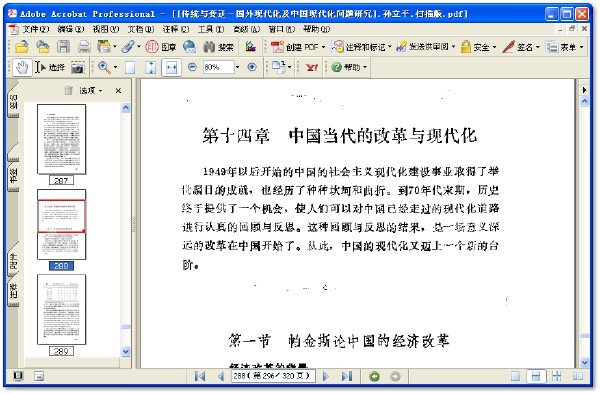Take a snapshot with the camera tool
600x394 pixels.
tap(78, 68)
